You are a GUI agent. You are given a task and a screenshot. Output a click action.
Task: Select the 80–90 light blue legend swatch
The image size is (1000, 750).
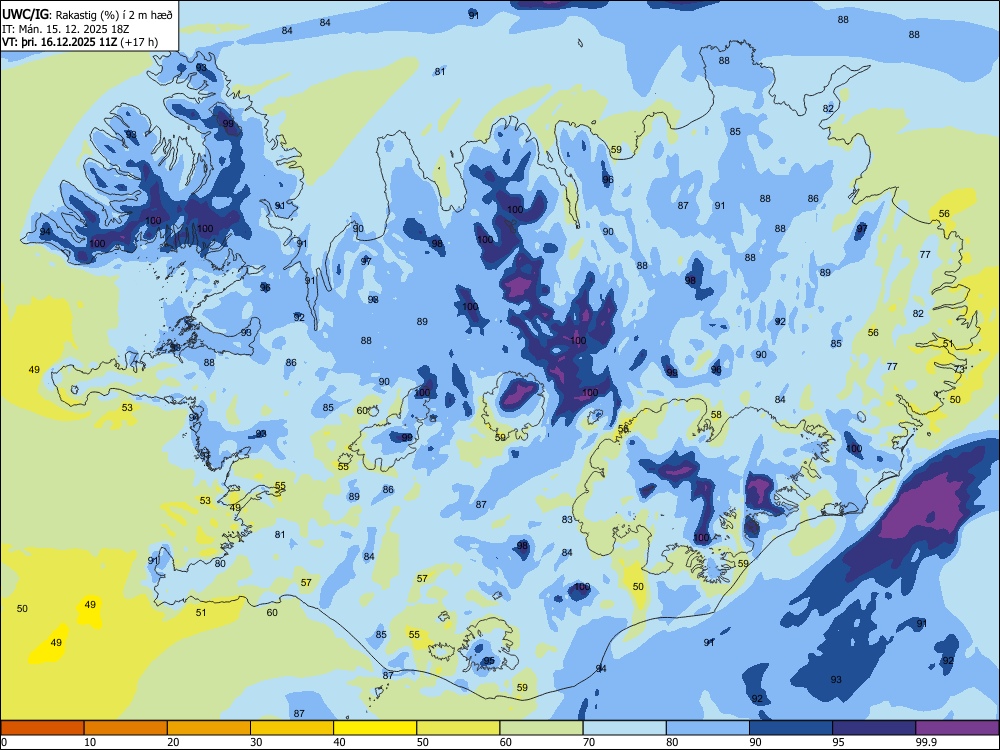click(708, 728)
